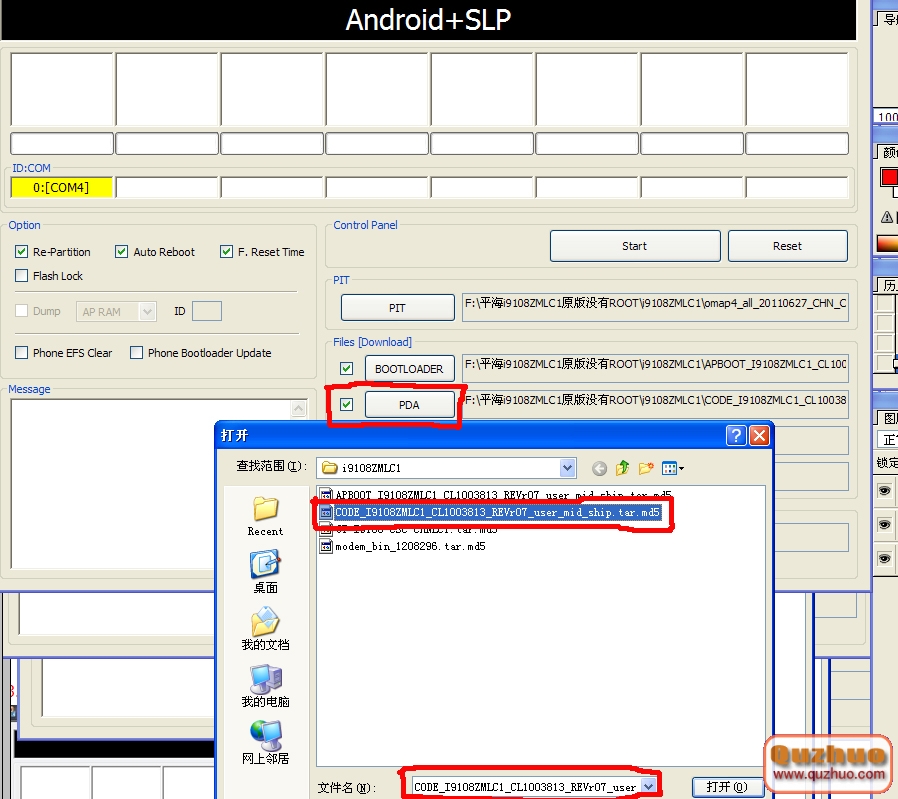898x799 pixels.
Task: Click the 文件名 filename input field
Action: point(526,787)
